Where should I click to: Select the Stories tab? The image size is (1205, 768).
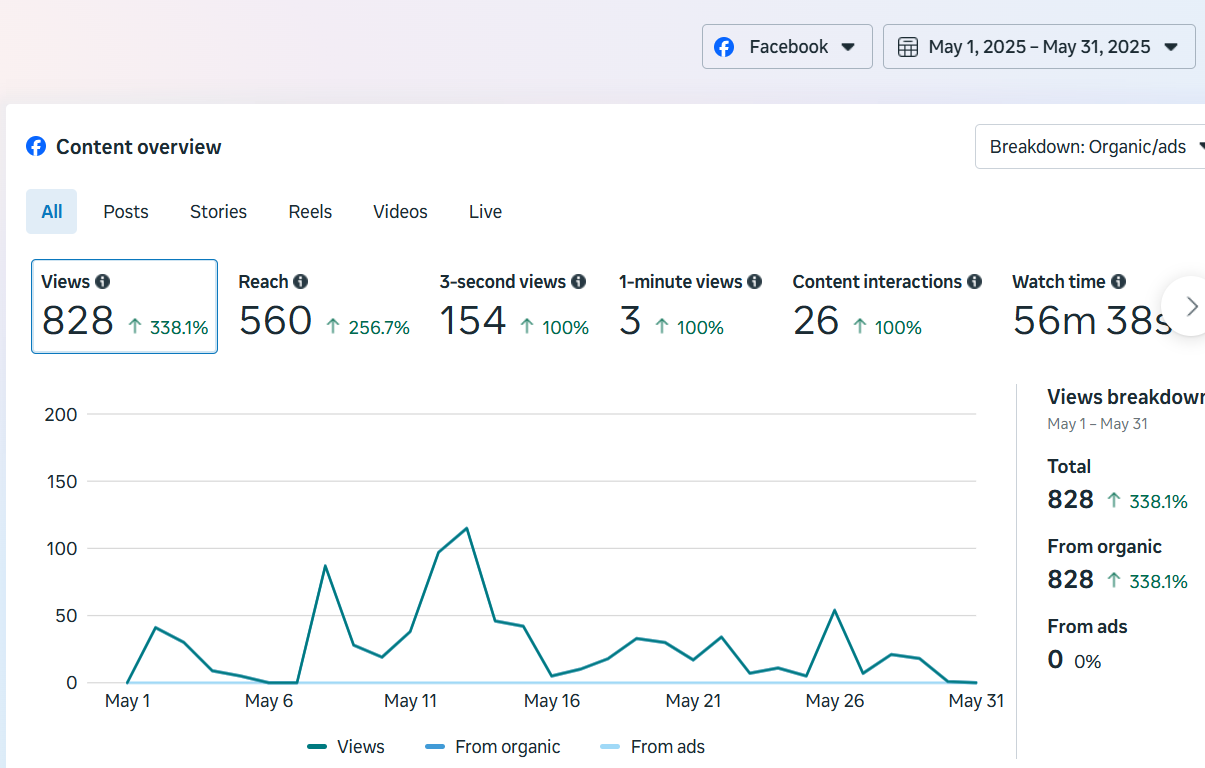click(218, 212)
